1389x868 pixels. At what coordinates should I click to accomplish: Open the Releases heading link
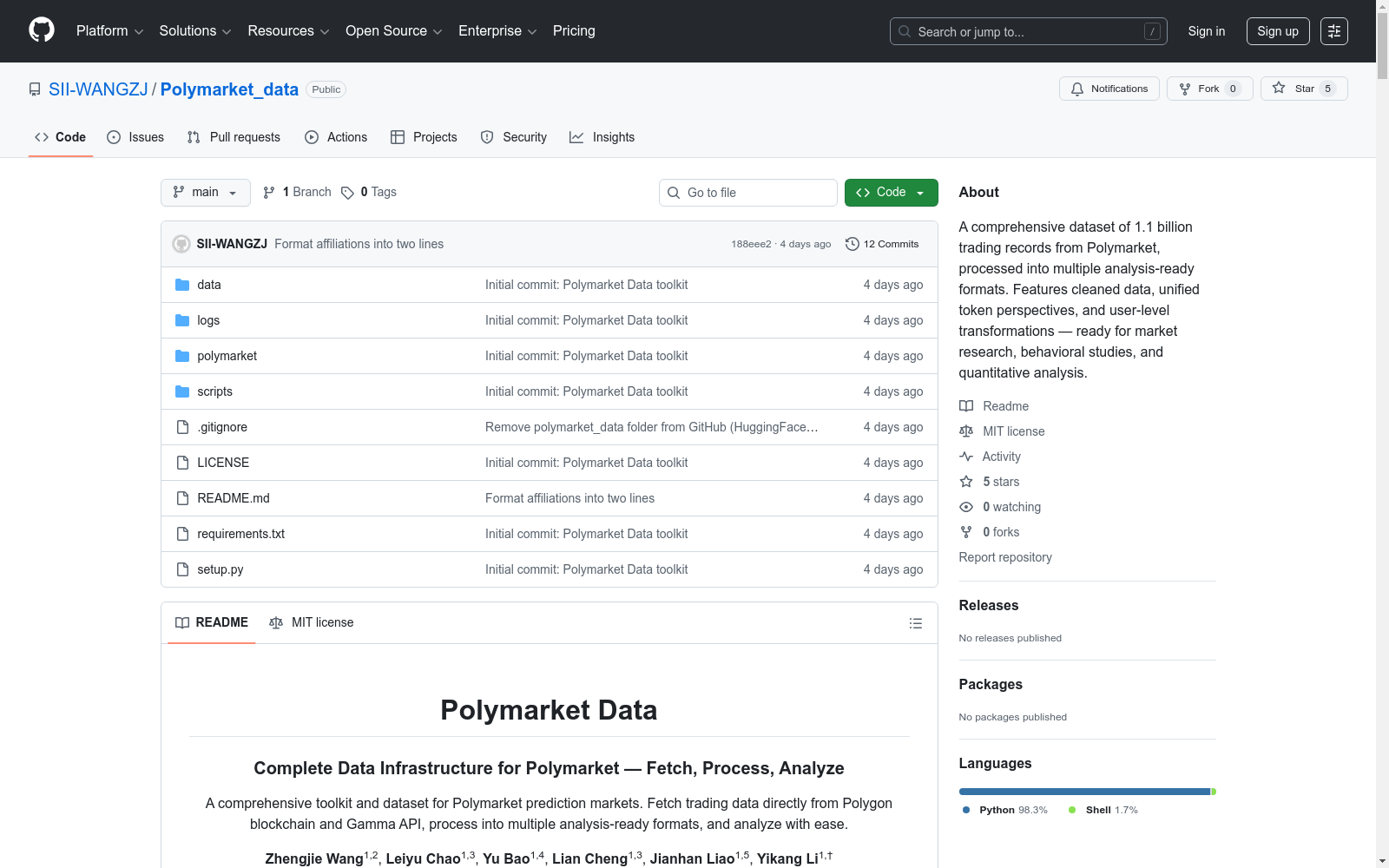pos(989,605)
